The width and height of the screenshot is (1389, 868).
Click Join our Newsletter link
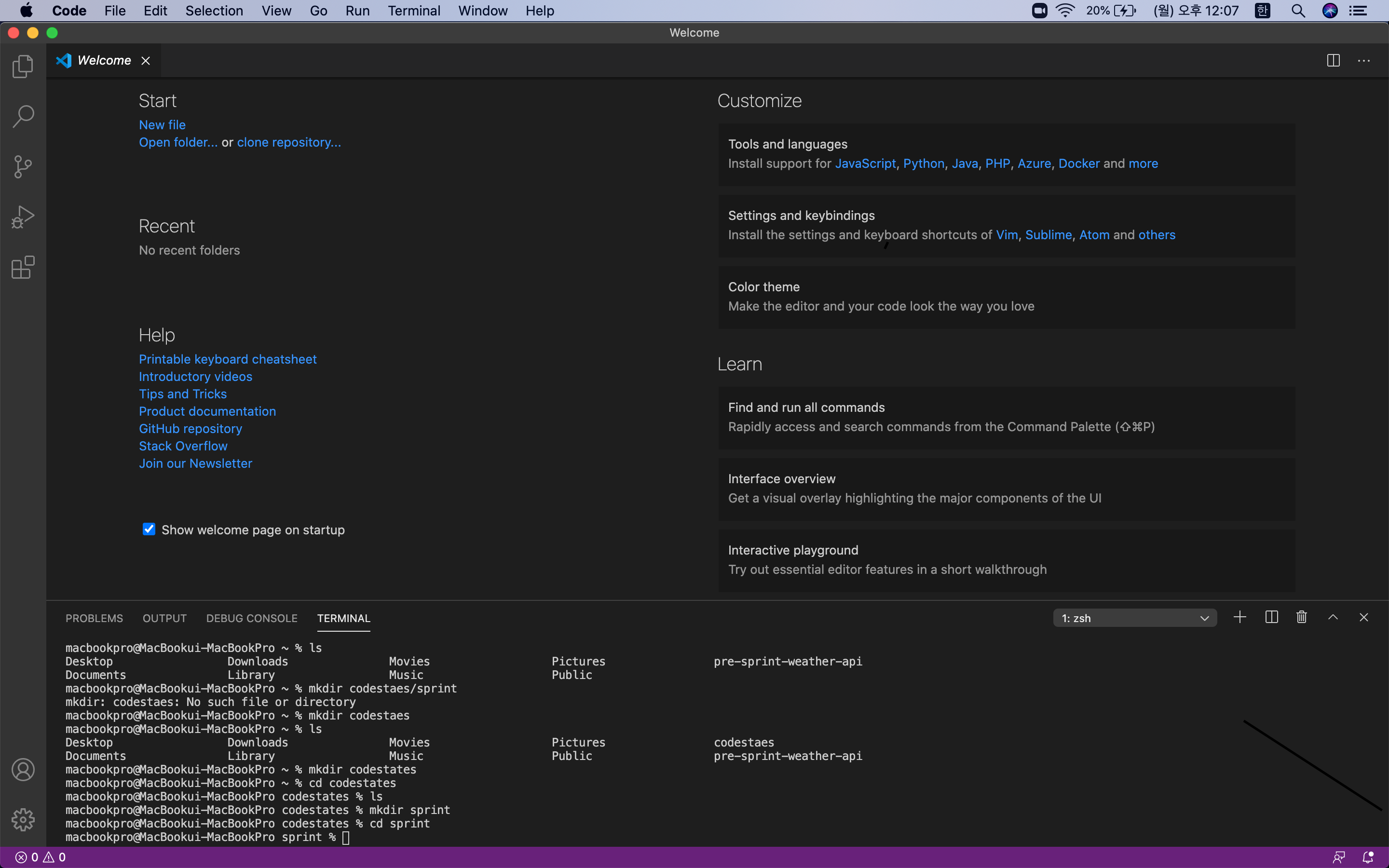pos(195,463)
